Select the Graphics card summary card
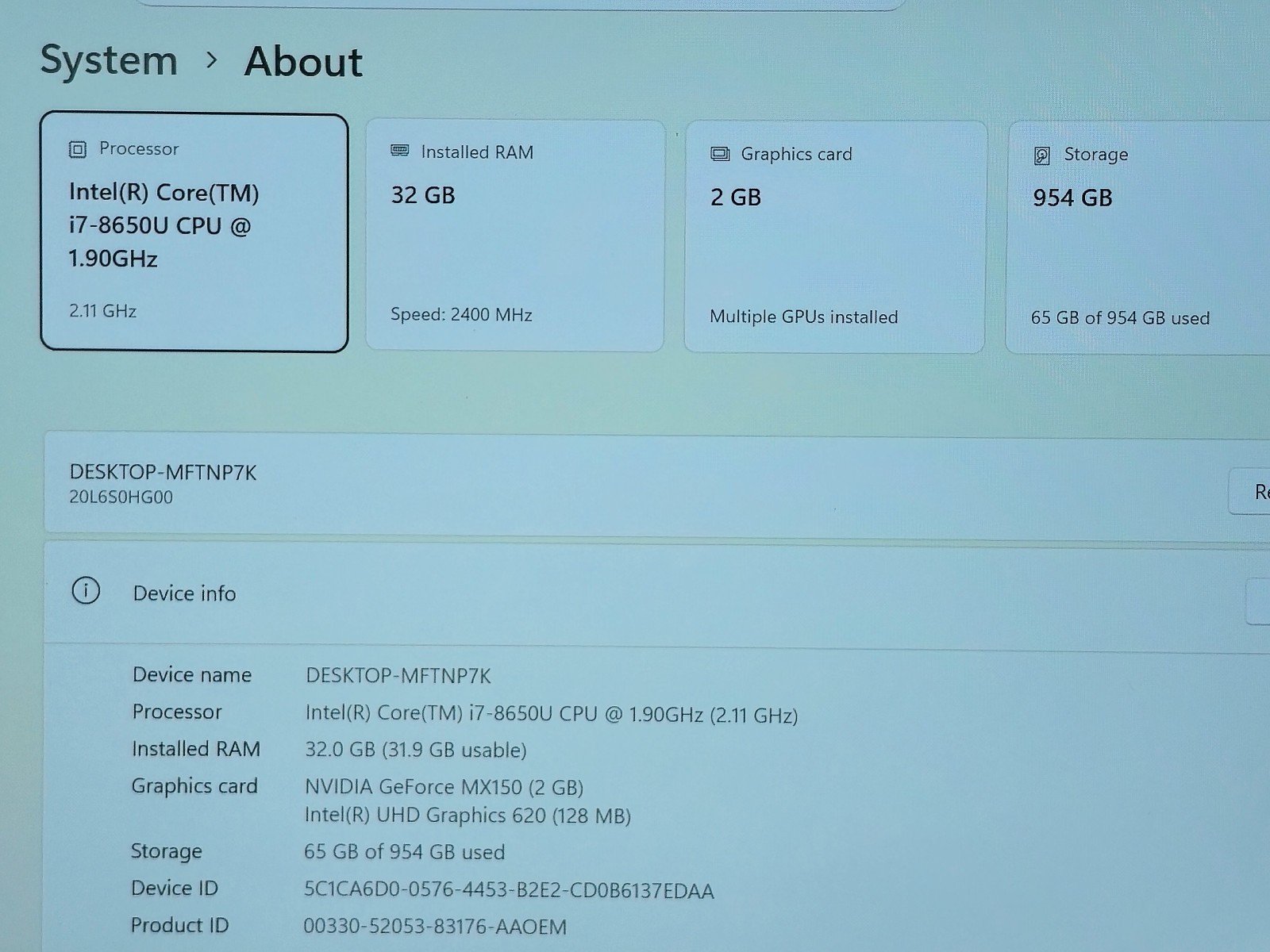 click(835, 236)
